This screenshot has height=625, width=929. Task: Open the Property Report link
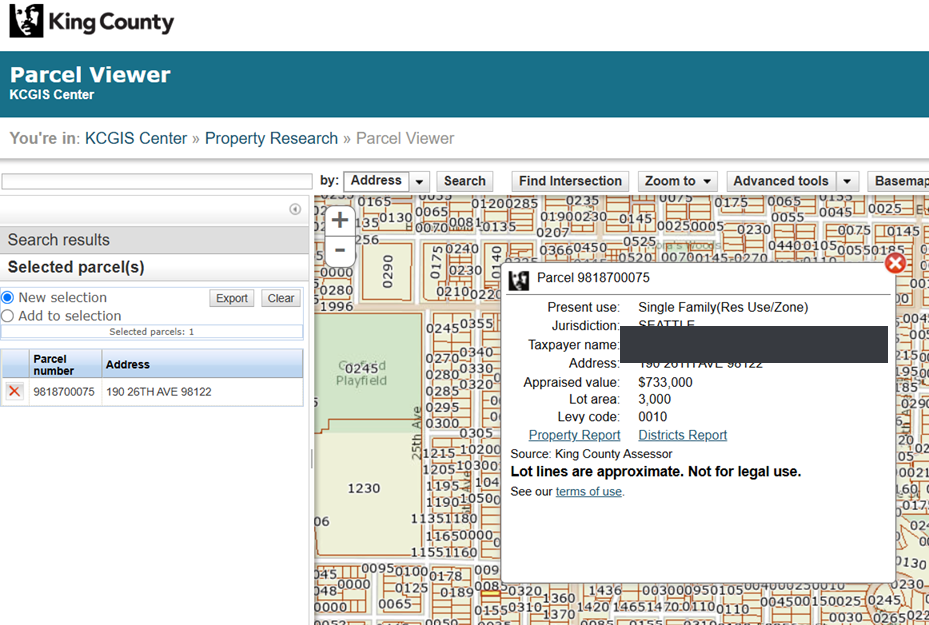pos(574,435)
